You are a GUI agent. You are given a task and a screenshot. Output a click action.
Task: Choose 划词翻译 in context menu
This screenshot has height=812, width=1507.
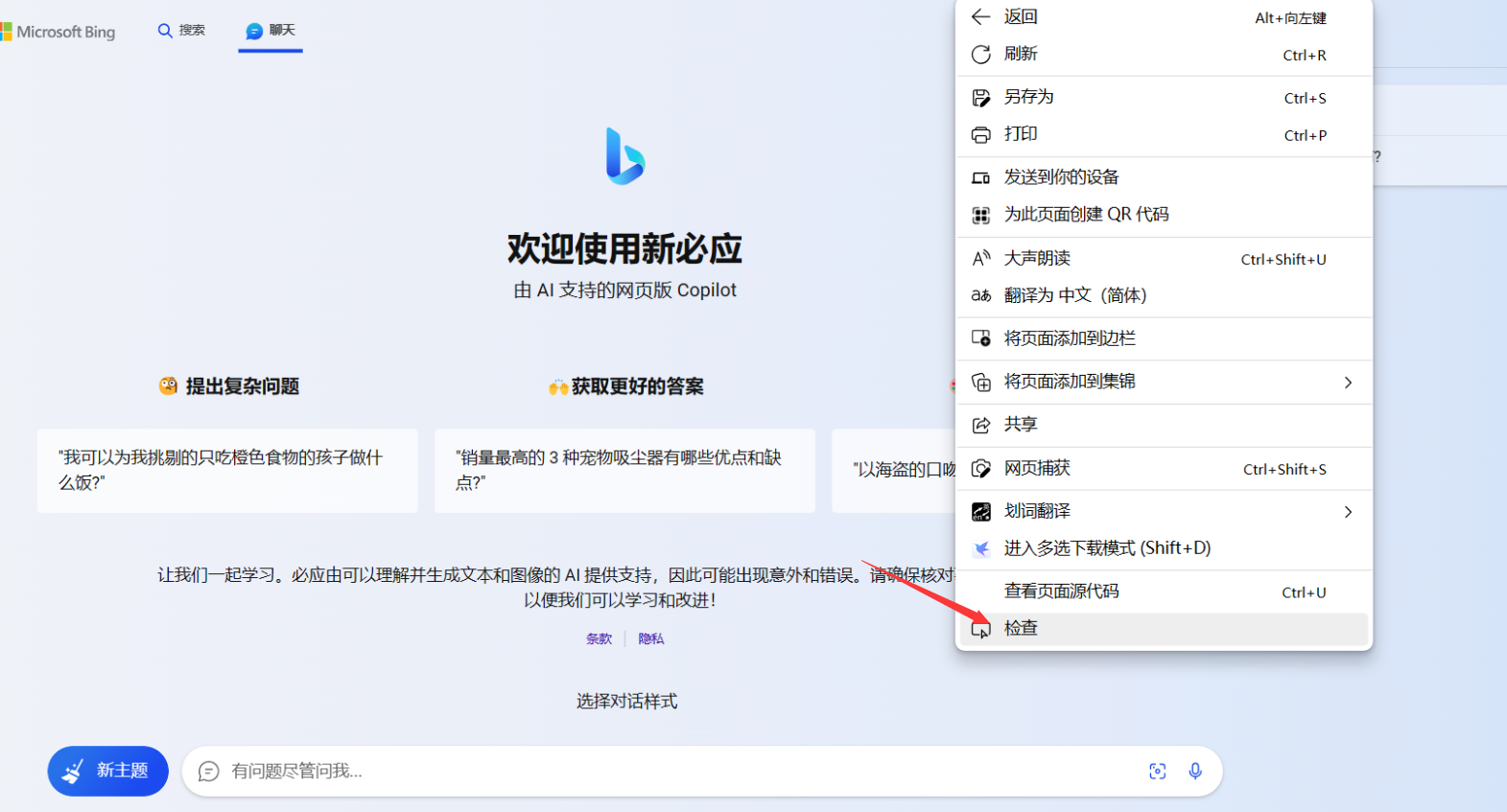[x=1164, y=511]
